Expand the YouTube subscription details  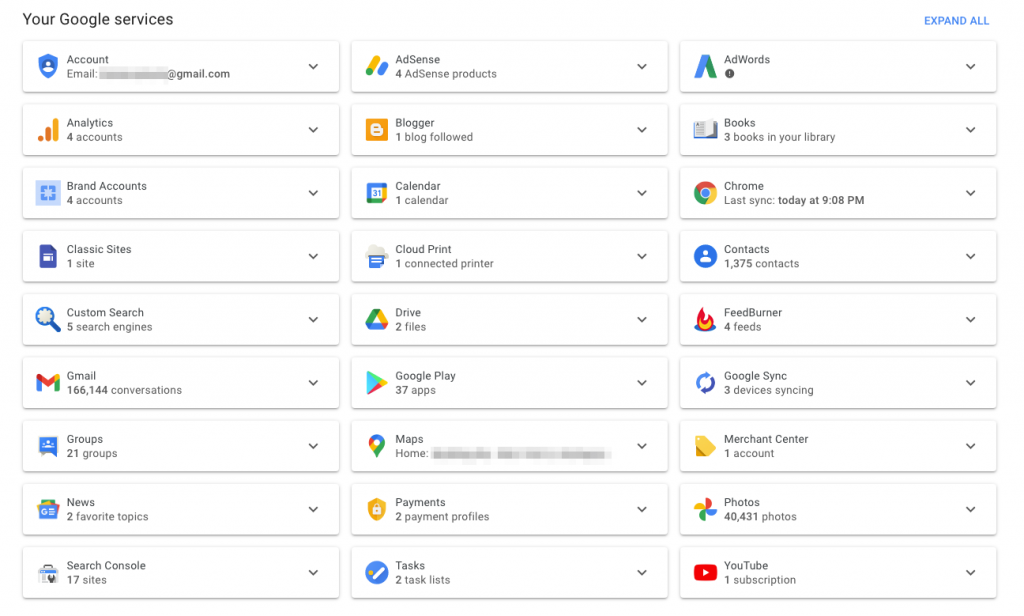pos(970,572)
